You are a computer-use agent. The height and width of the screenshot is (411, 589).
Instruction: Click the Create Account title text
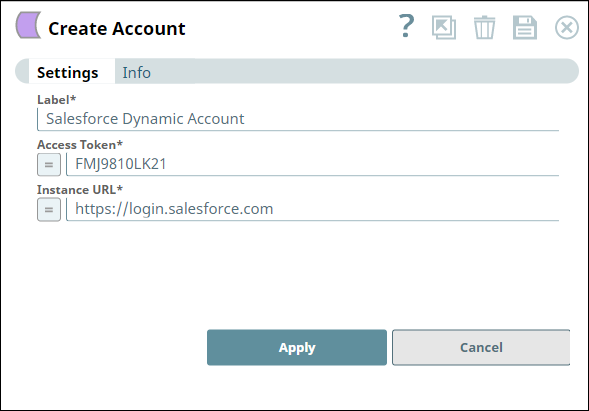117,29
